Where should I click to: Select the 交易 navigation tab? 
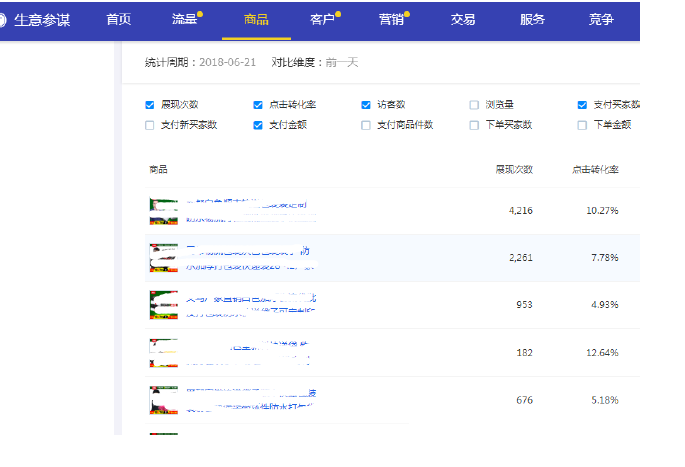[x=463, y=20]
